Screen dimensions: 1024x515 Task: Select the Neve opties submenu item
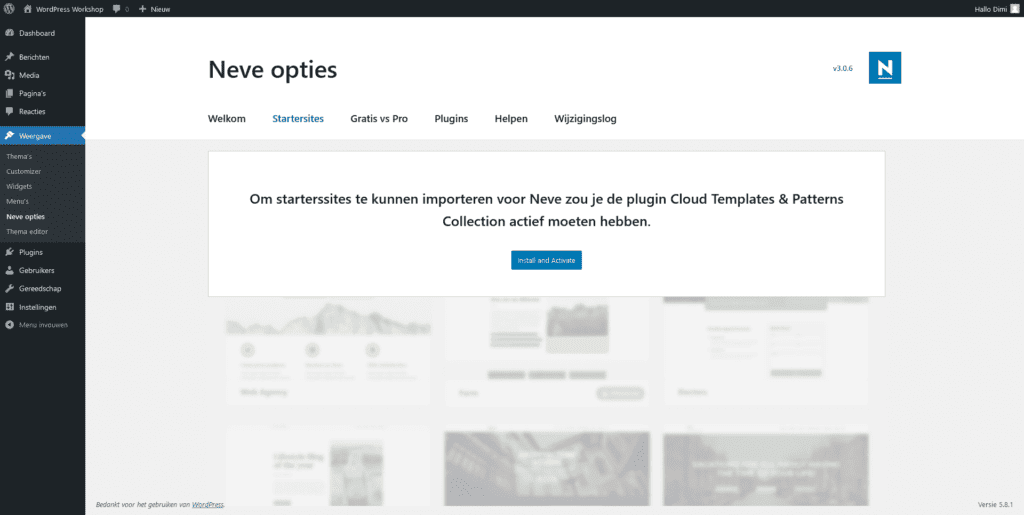(25, 217)
